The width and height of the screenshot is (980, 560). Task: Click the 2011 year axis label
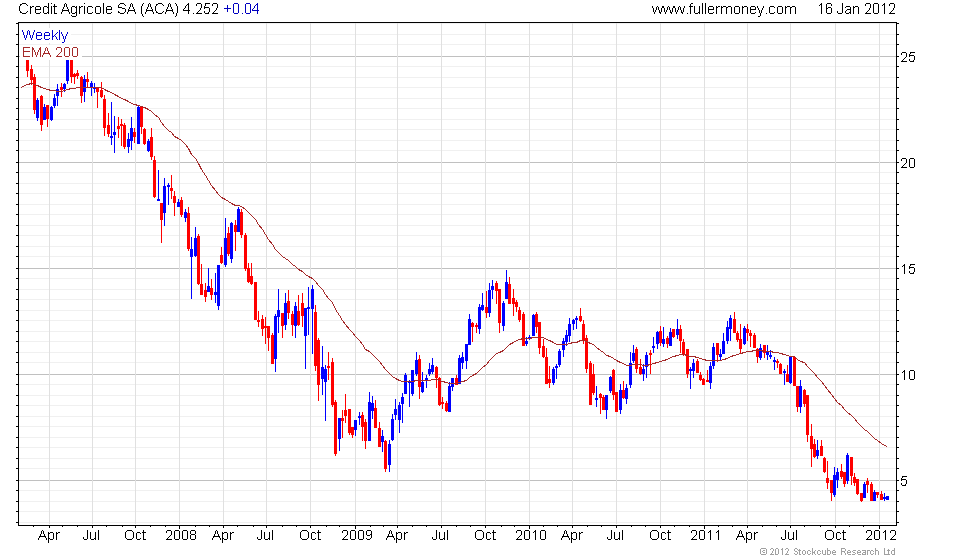(x=706, y=536)
